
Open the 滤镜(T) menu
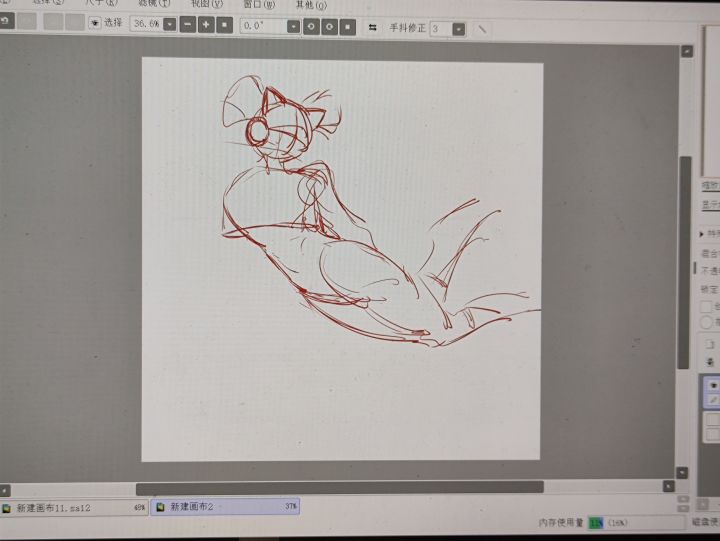(x=154, y=3)
